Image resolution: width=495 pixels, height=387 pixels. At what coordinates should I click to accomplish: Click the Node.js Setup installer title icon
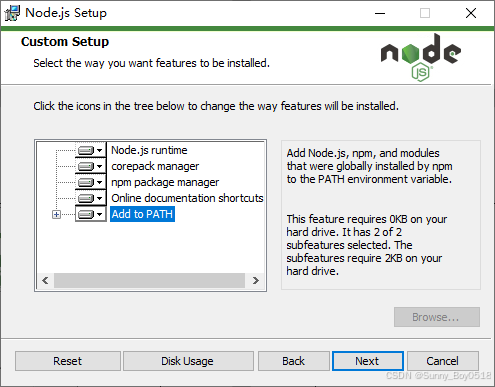(12, 13)
